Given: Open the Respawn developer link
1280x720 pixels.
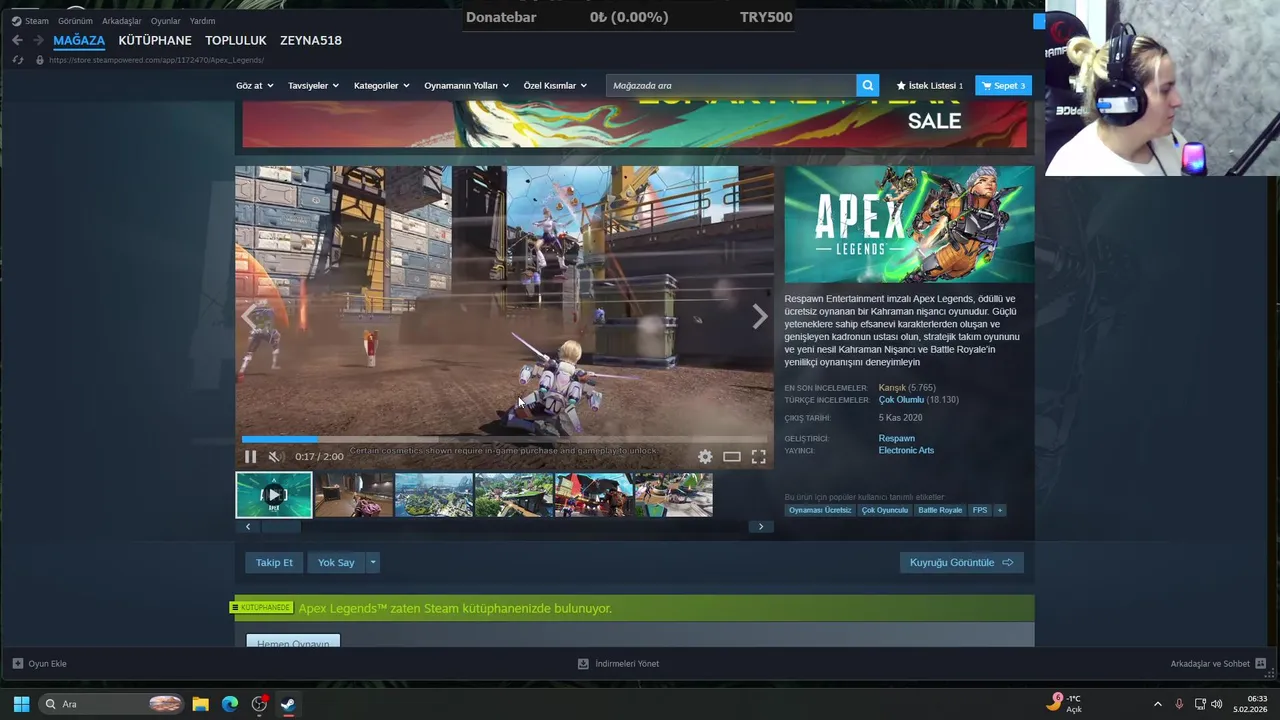Looking at the screenshot, I should pyautogui.click(x=897, y=438).
